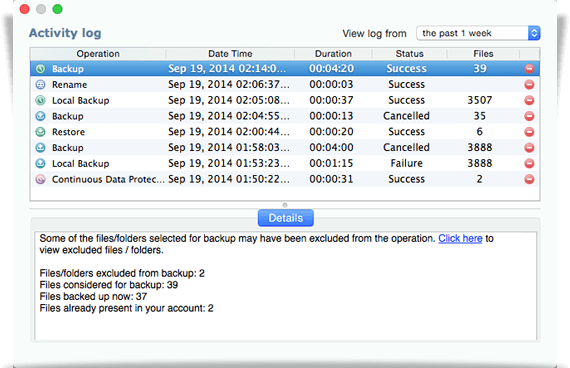Sort the log by Operation column
Image resolution: width=570 pixels, height=368 pixels.
[x=98, y=54]
